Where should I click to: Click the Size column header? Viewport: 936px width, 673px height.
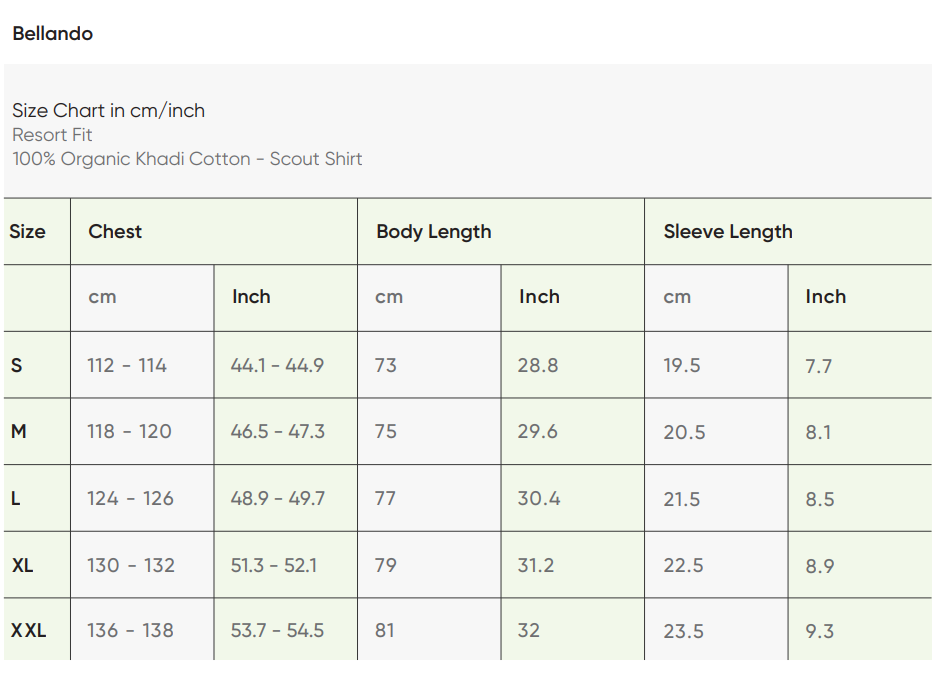click(x=28, y=232)
